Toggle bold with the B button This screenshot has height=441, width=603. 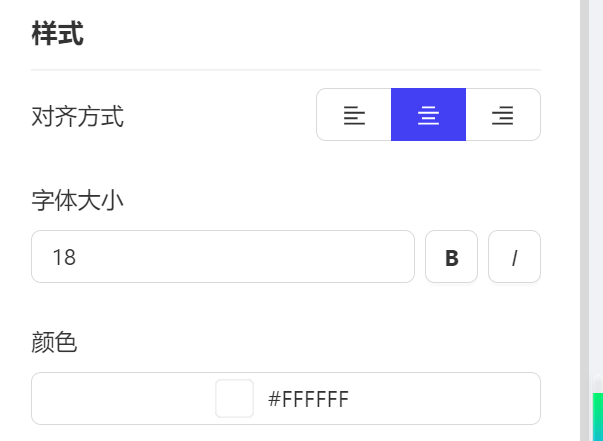click(x=451, y=257)
